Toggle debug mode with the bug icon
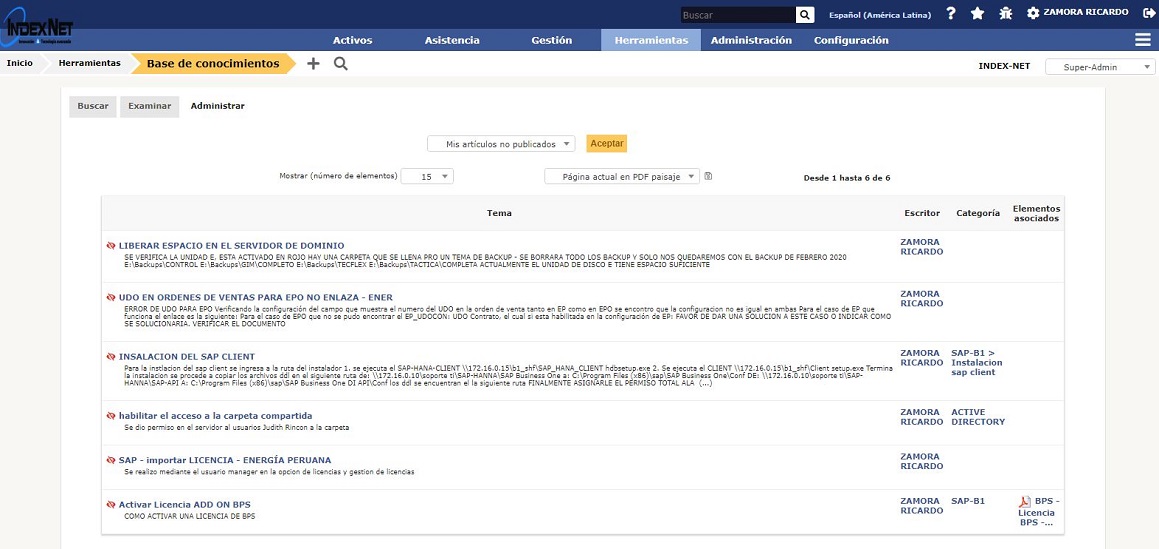This screenshot has width=1159, height=549. pyautogui.click(x=1005, y=14)
